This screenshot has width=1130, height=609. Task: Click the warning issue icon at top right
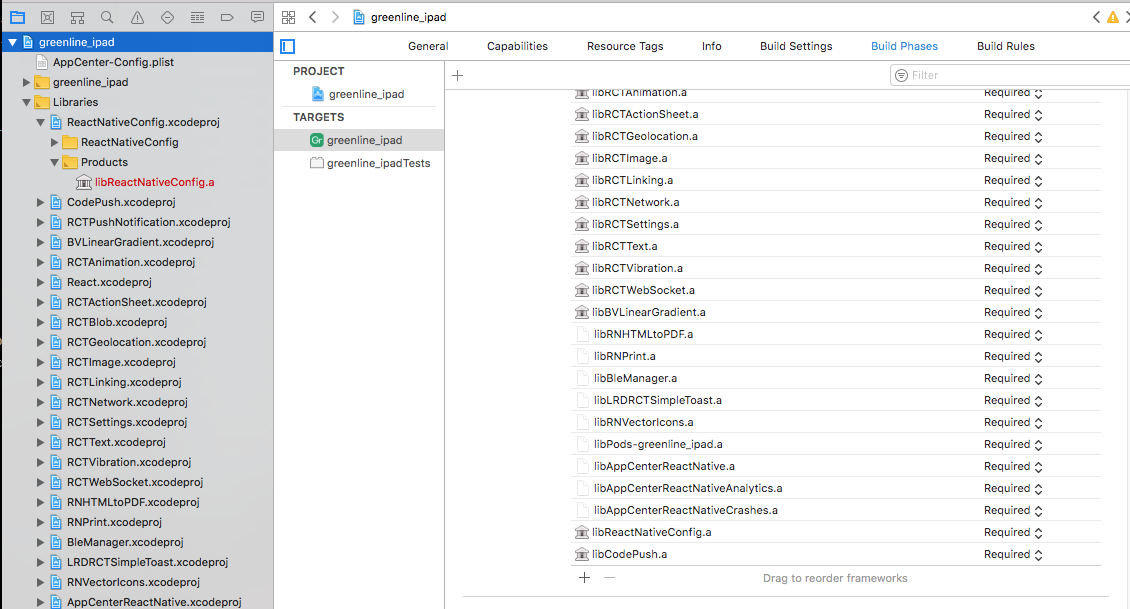pyautogui.click(x=1113, y=17)
